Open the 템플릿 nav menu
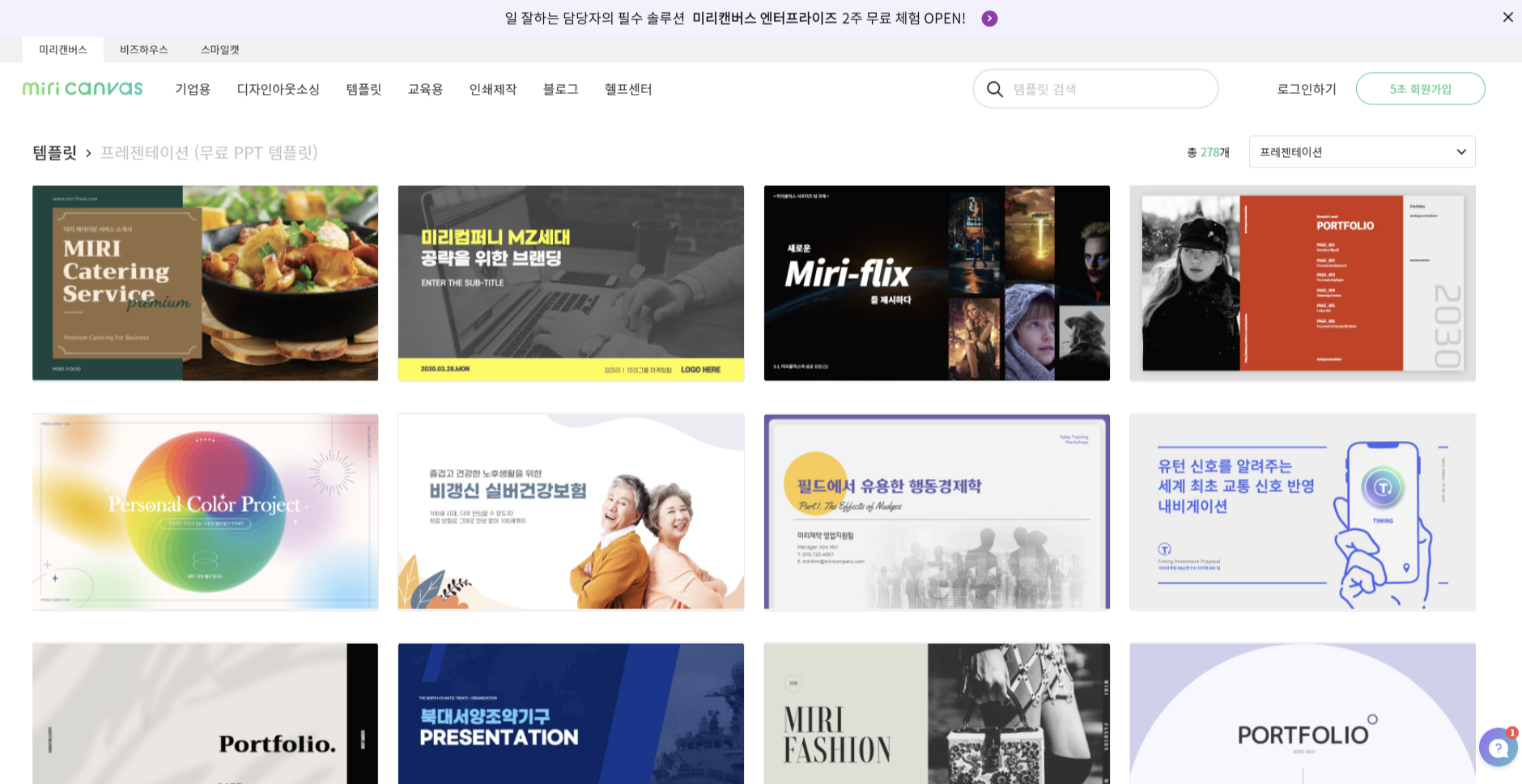The height and width of the screenshot is (784, 1522). (x=363, y=89)
